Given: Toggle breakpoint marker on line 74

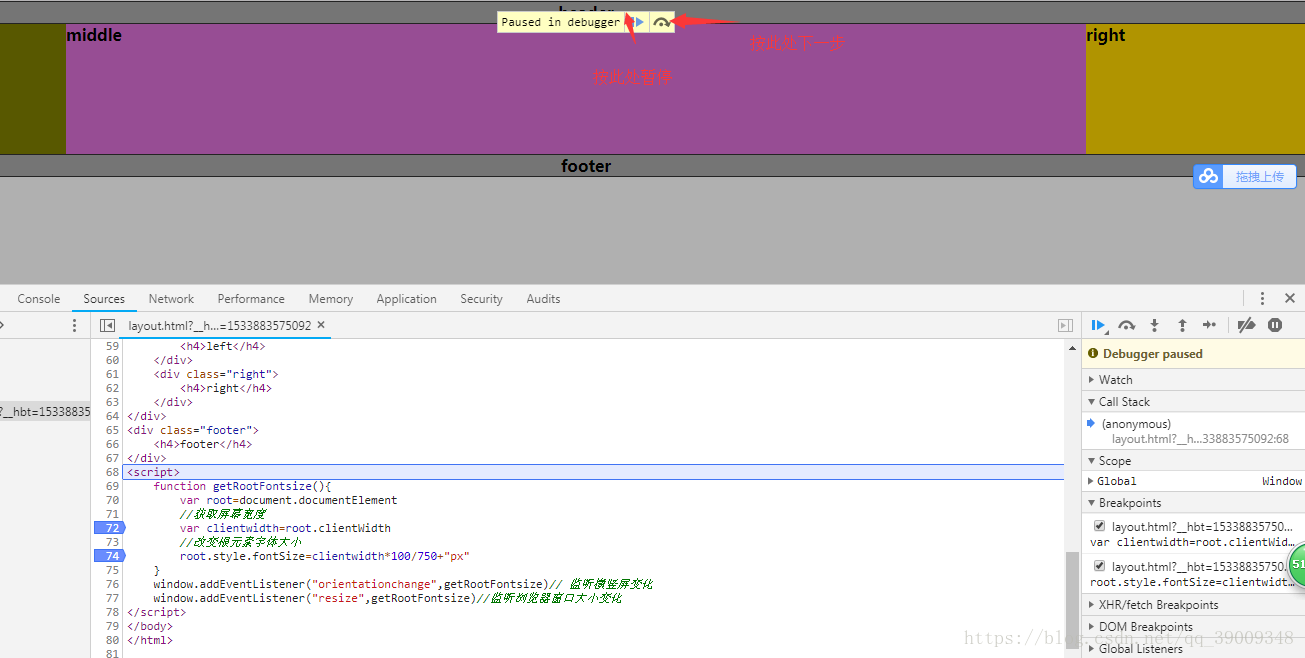Looking at the screenshot, I should coord(108,556).
